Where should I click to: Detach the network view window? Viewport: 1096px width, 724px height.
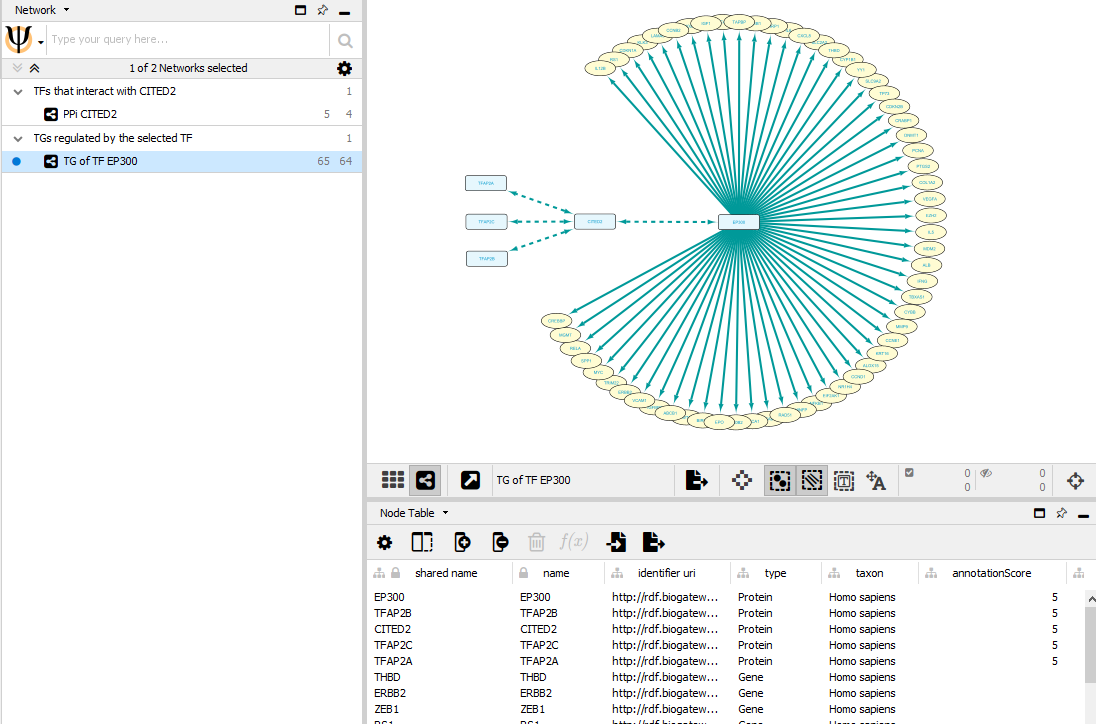click(x=470, y=480)
